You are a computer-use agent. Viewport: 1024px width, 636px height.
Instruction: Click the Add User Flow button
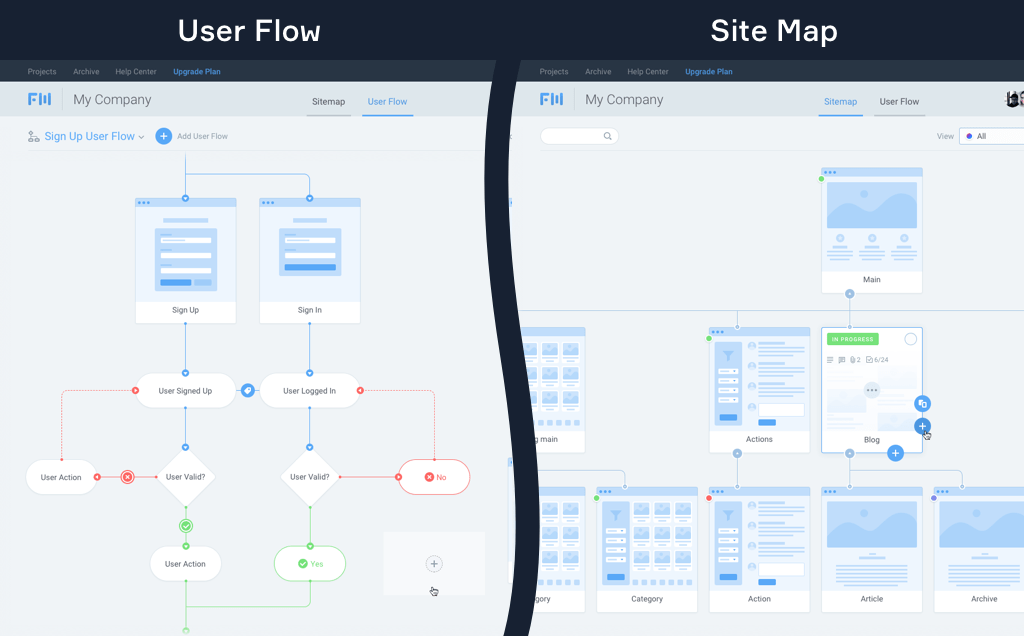click(164, 136)
